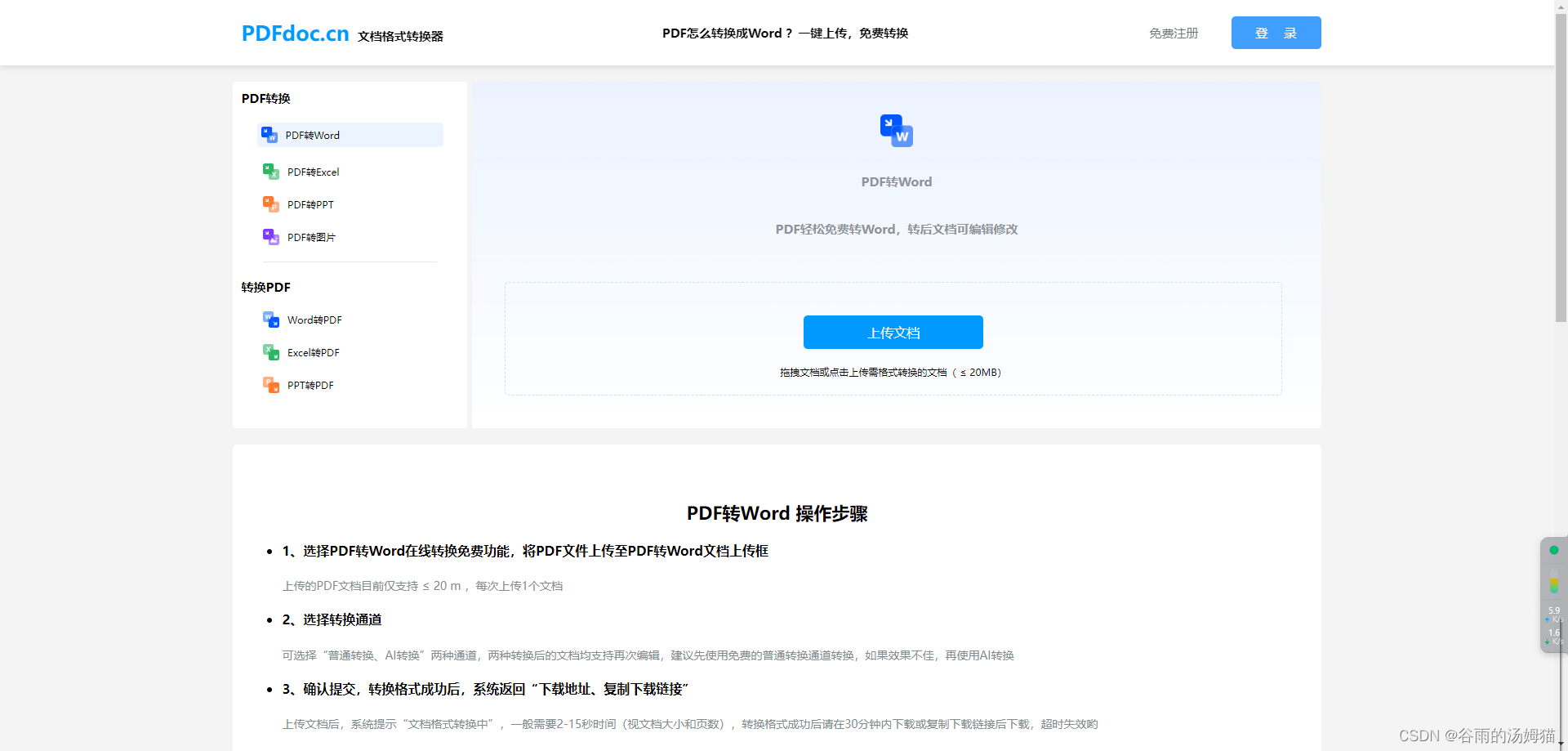1568x751 pixels.
Task: Open the purple PDF转图片 icon
Action: pyautogui.click(x=271, y=237)
